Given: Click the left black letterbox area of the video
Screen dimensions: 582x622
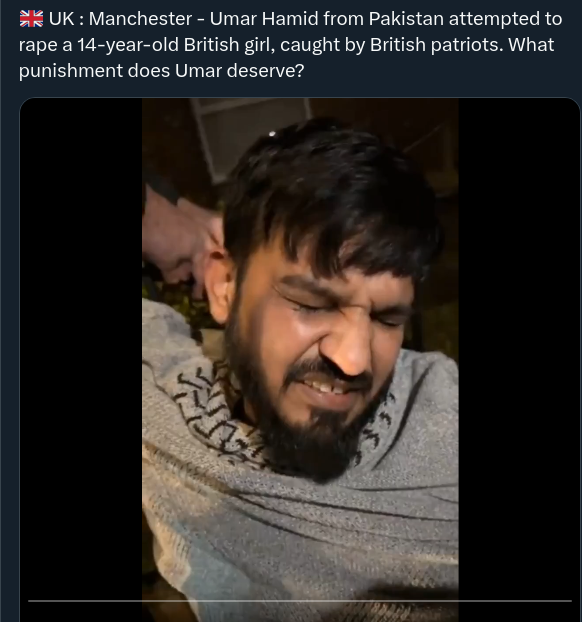Looking at the screenshot, I should (81, 349).
